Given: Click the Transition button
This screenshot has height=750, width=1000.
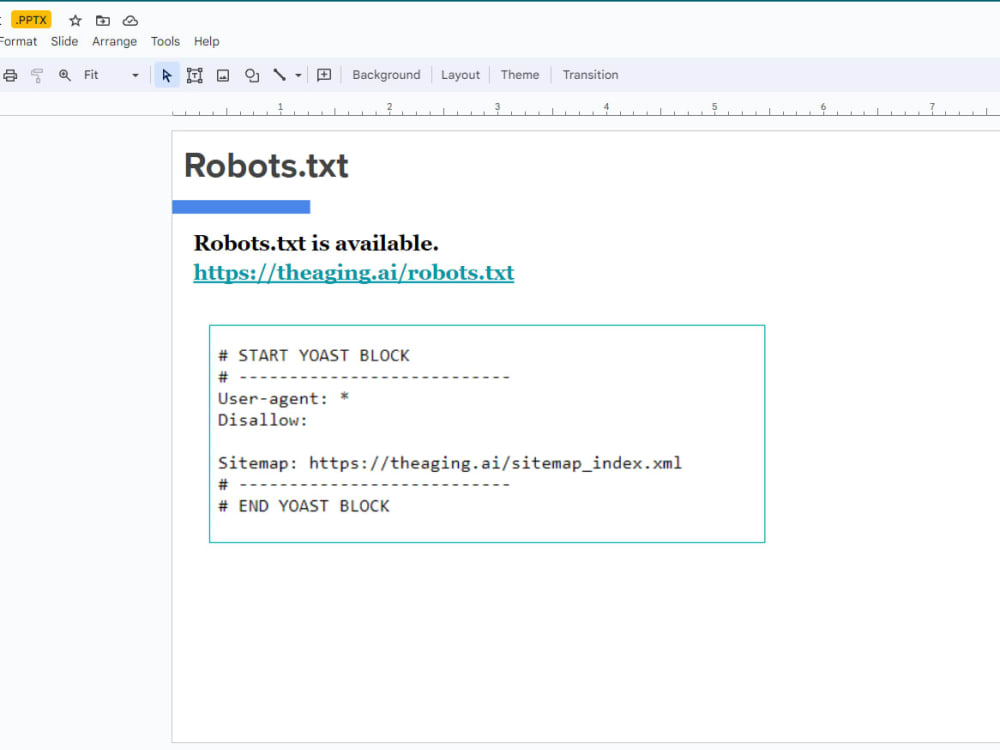Looking at the screenshot, I should click(591, 75).
